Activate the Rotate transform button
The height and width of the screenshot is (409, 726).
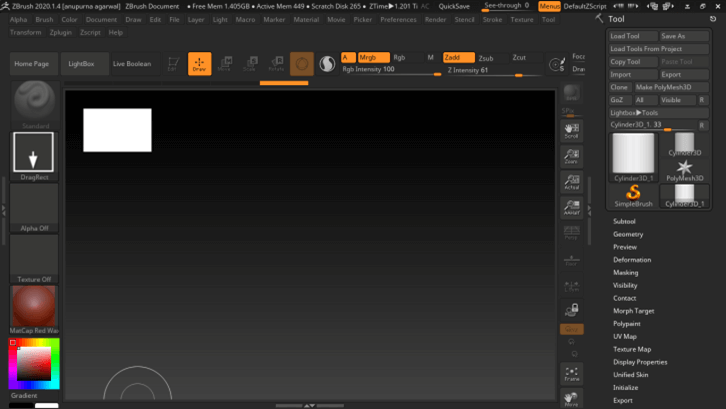276,63
